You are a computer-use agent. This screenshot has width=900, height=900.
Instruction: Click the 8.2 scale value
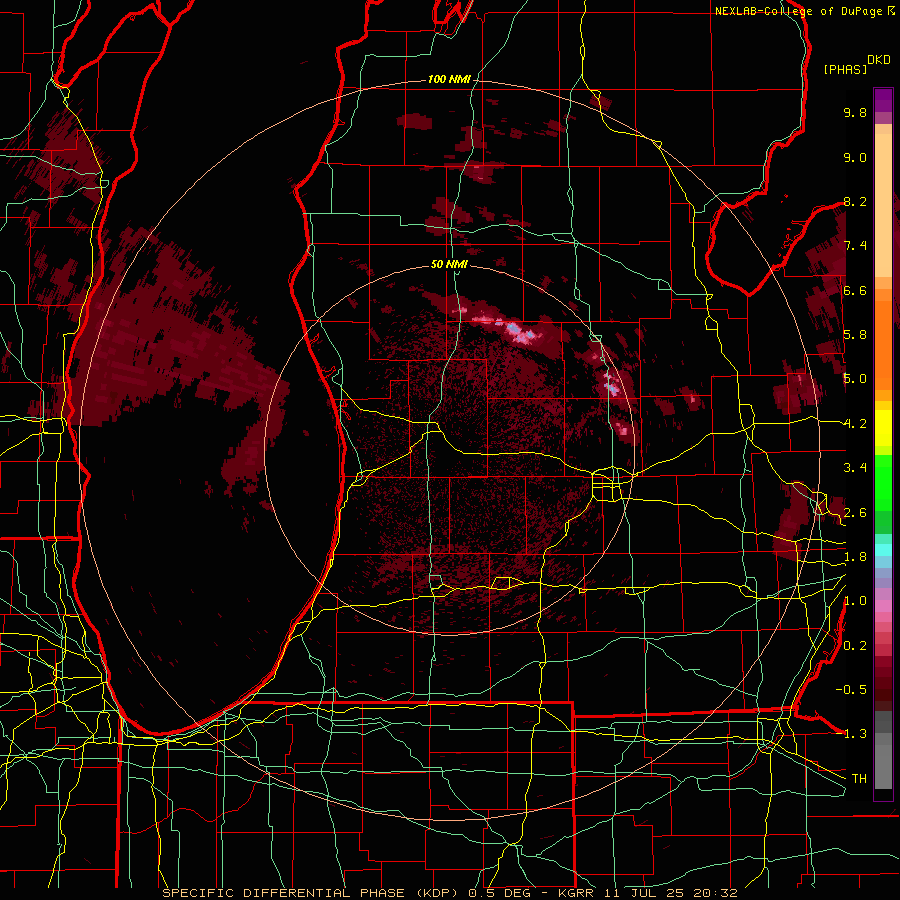[855, 202]
